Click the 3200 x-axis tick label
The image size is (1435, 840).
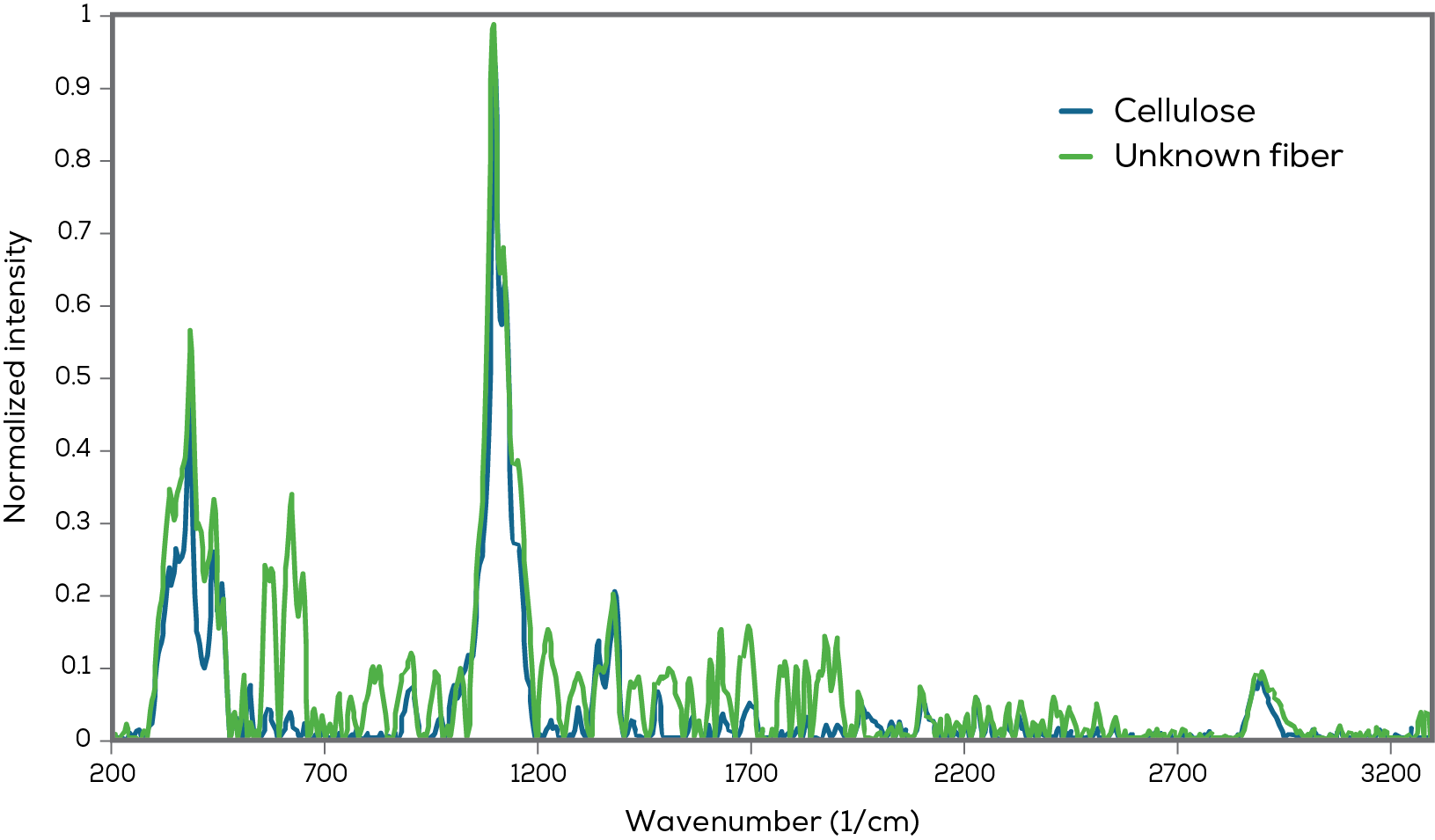1390,774
